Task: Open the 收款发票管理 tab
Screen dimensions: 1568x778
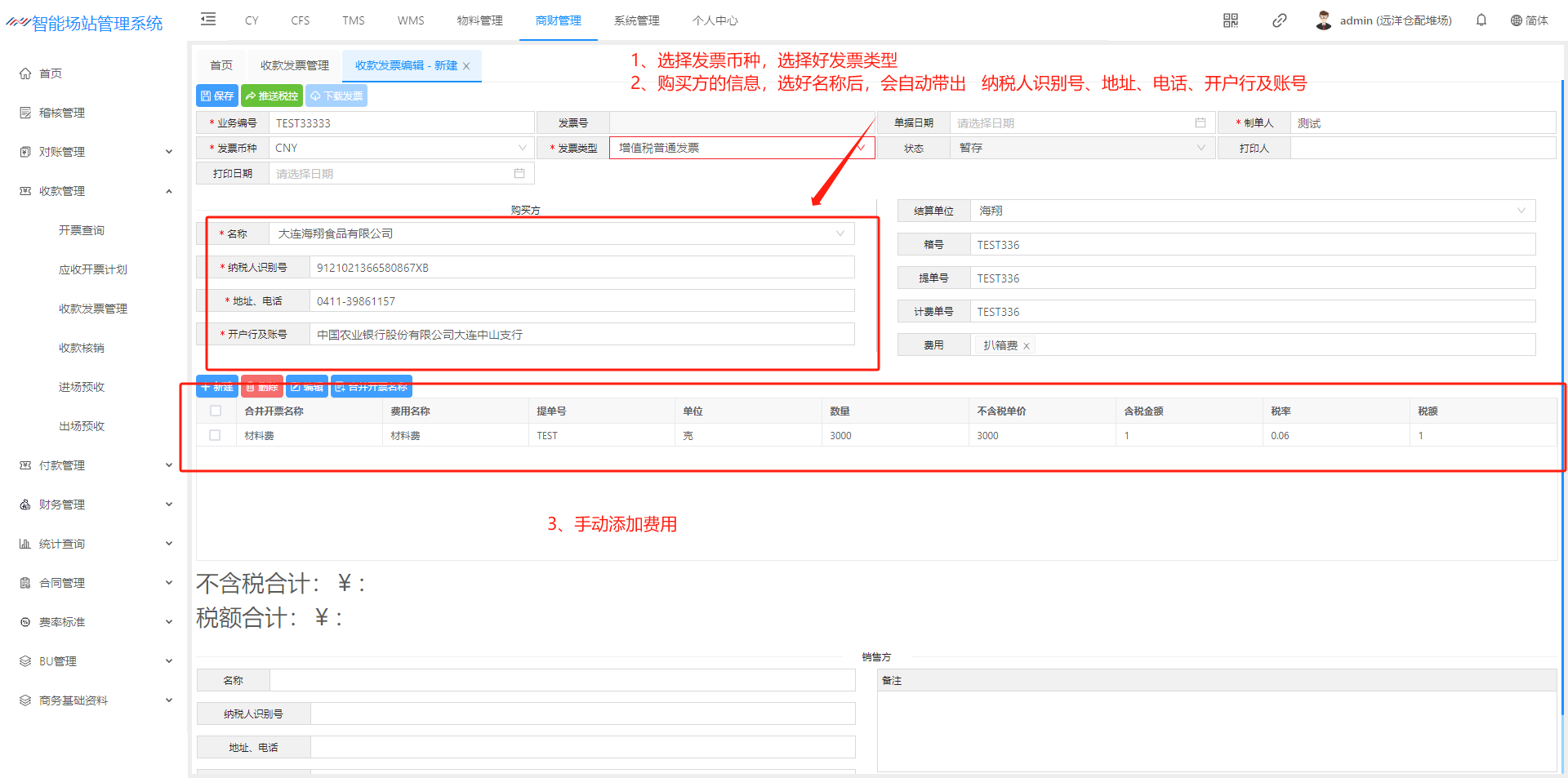Action: [x=294, y=65]
